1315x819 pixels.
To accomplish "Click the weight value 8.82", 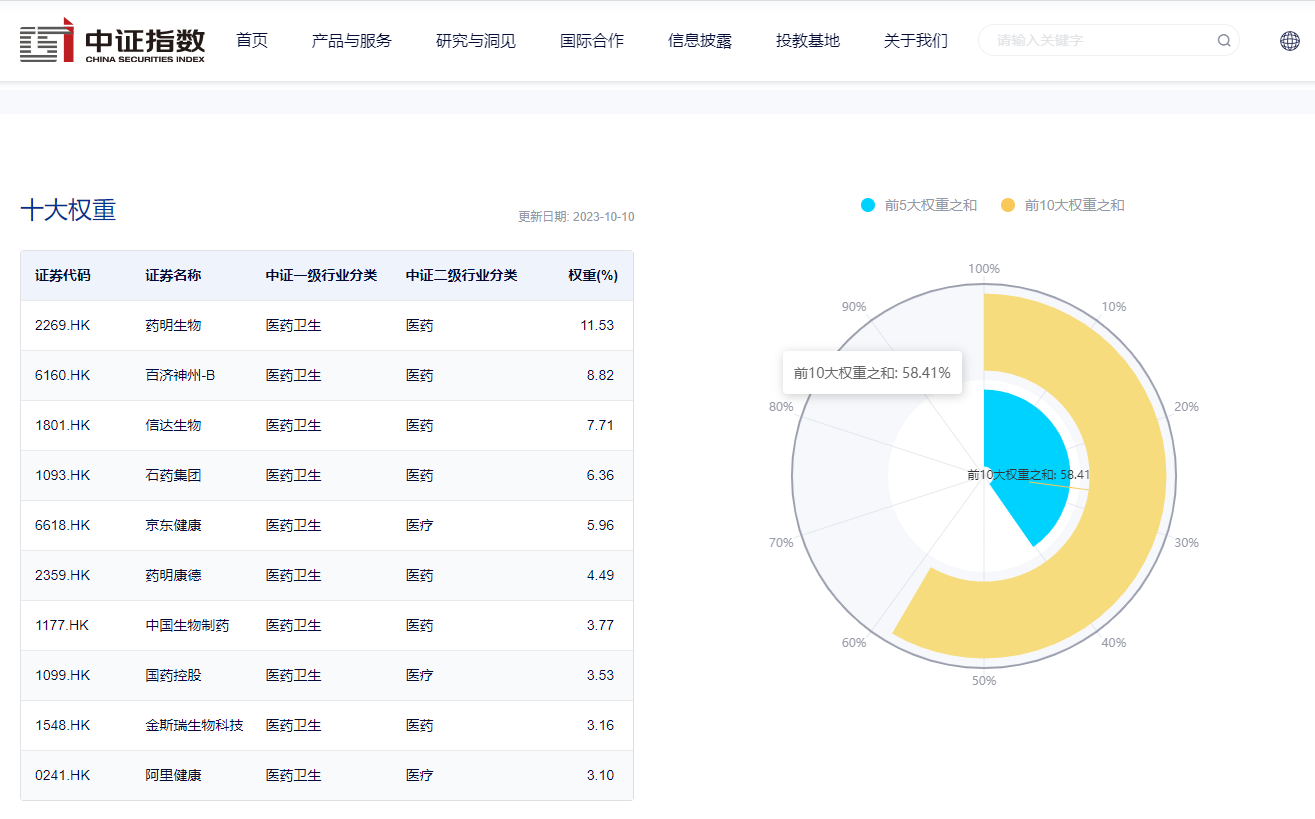I will point(600,375).
